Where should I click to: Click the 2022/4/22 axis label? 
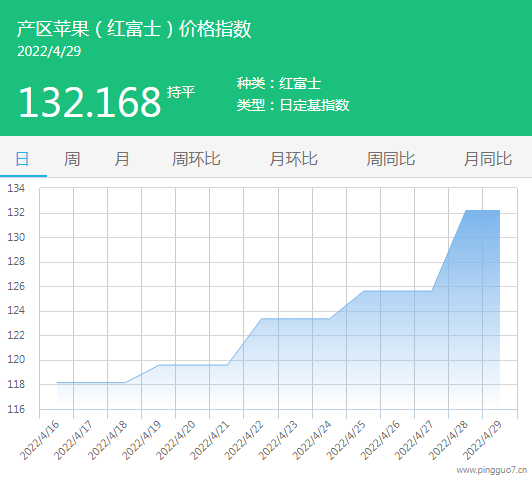[244, 440]
